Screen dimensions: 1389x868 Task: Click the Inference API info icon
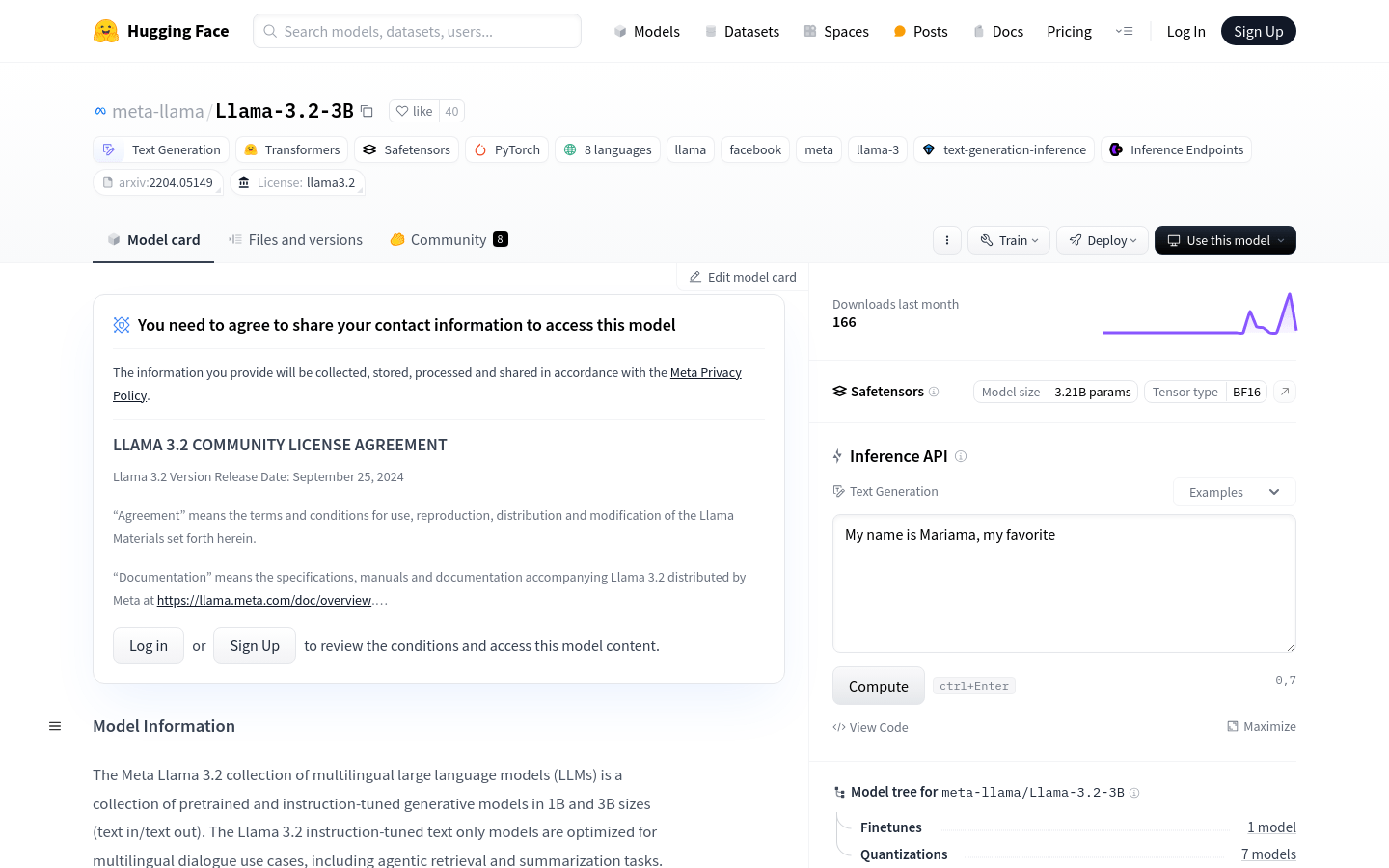pos(961,456)
